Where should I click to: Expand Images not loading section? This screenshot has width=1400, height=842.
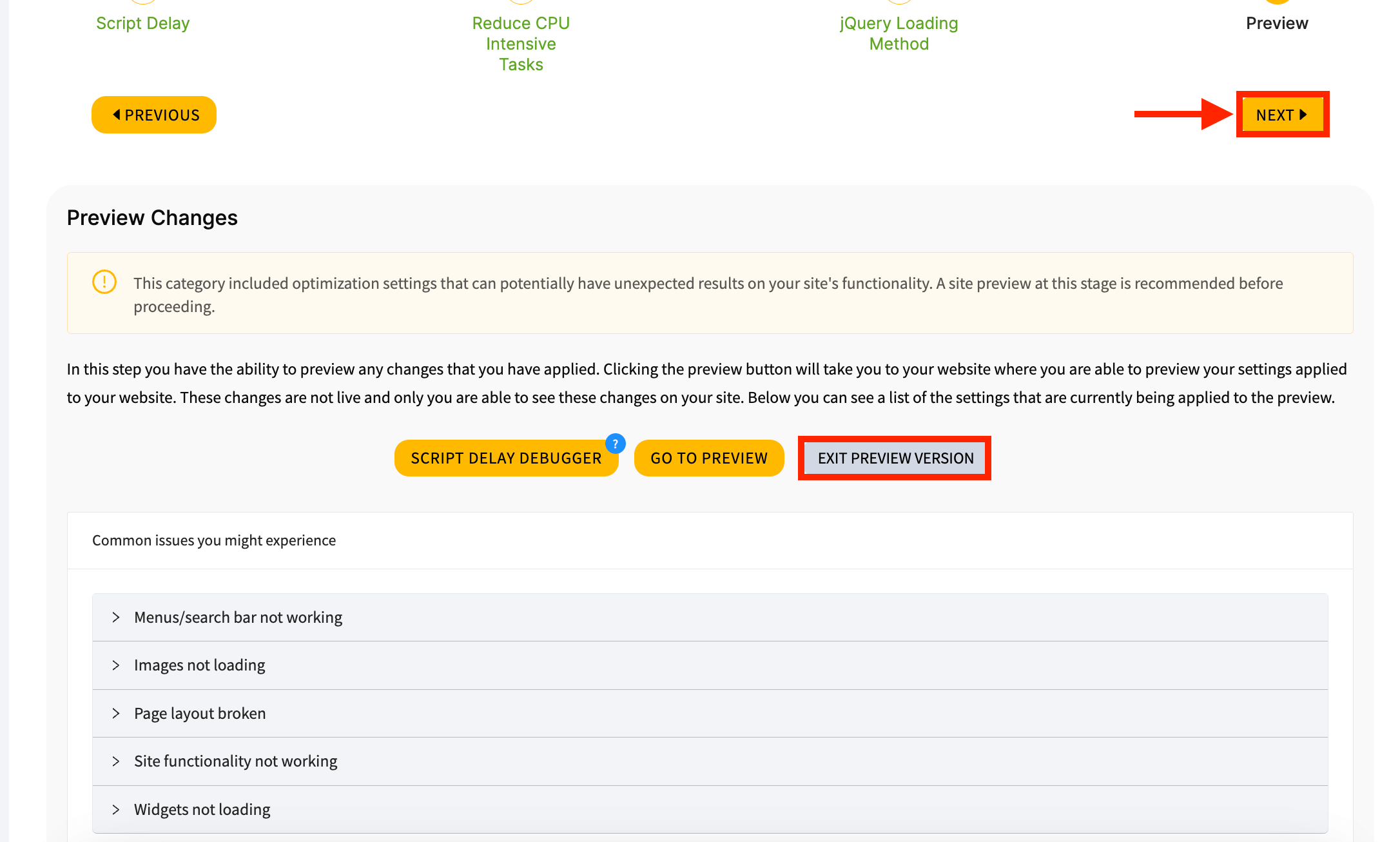tap(710, 665)
